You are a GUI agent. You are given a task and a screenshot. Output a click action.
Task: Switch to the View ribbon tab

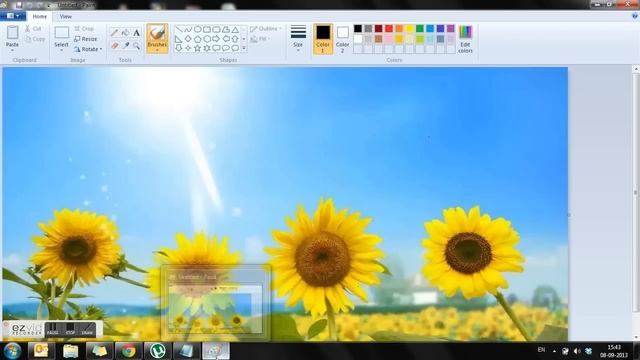pos(65,16)
